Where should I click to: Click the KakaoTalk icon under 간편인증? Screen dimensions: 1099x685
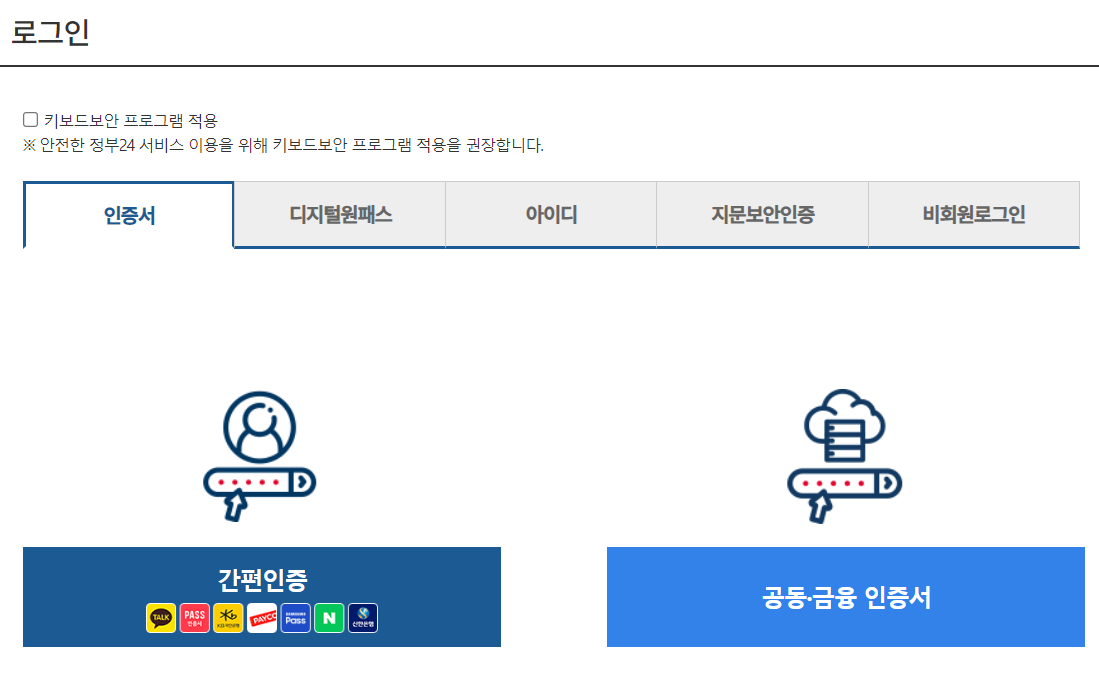161,618
